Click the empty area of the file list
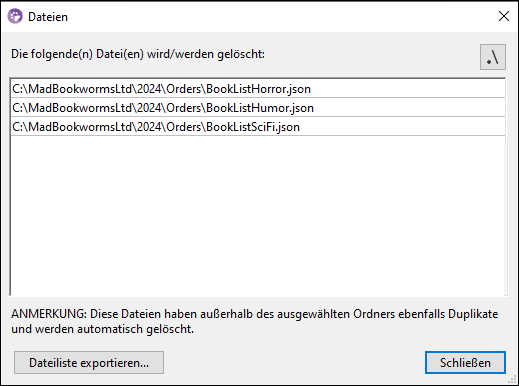Screen dimensions: 519x386 click(258, 215)
